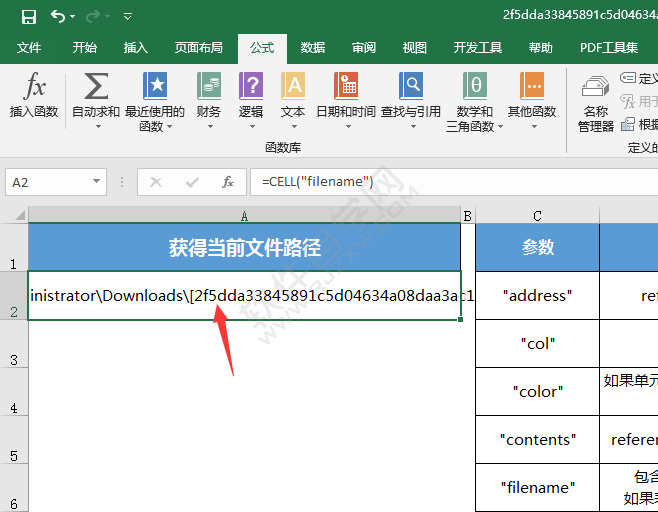The height and width of the screenshot is (512, 658).
Task: Click the 定义名称 tag icon
Action: [x=628, y=78]
